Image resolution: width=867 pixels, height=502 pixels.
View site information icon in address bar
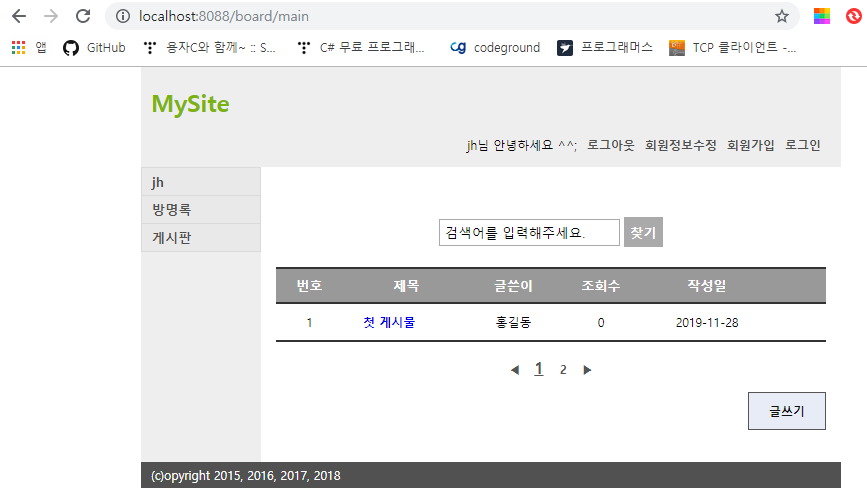click(123, 16)
